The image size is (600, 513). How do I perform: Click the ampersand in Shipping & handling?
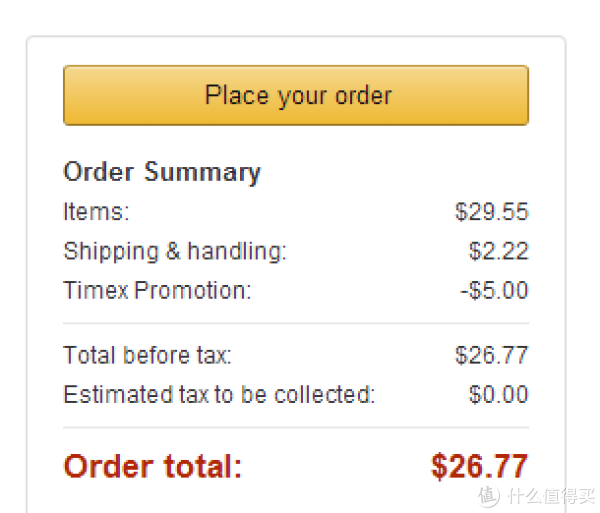pos(173,251)
